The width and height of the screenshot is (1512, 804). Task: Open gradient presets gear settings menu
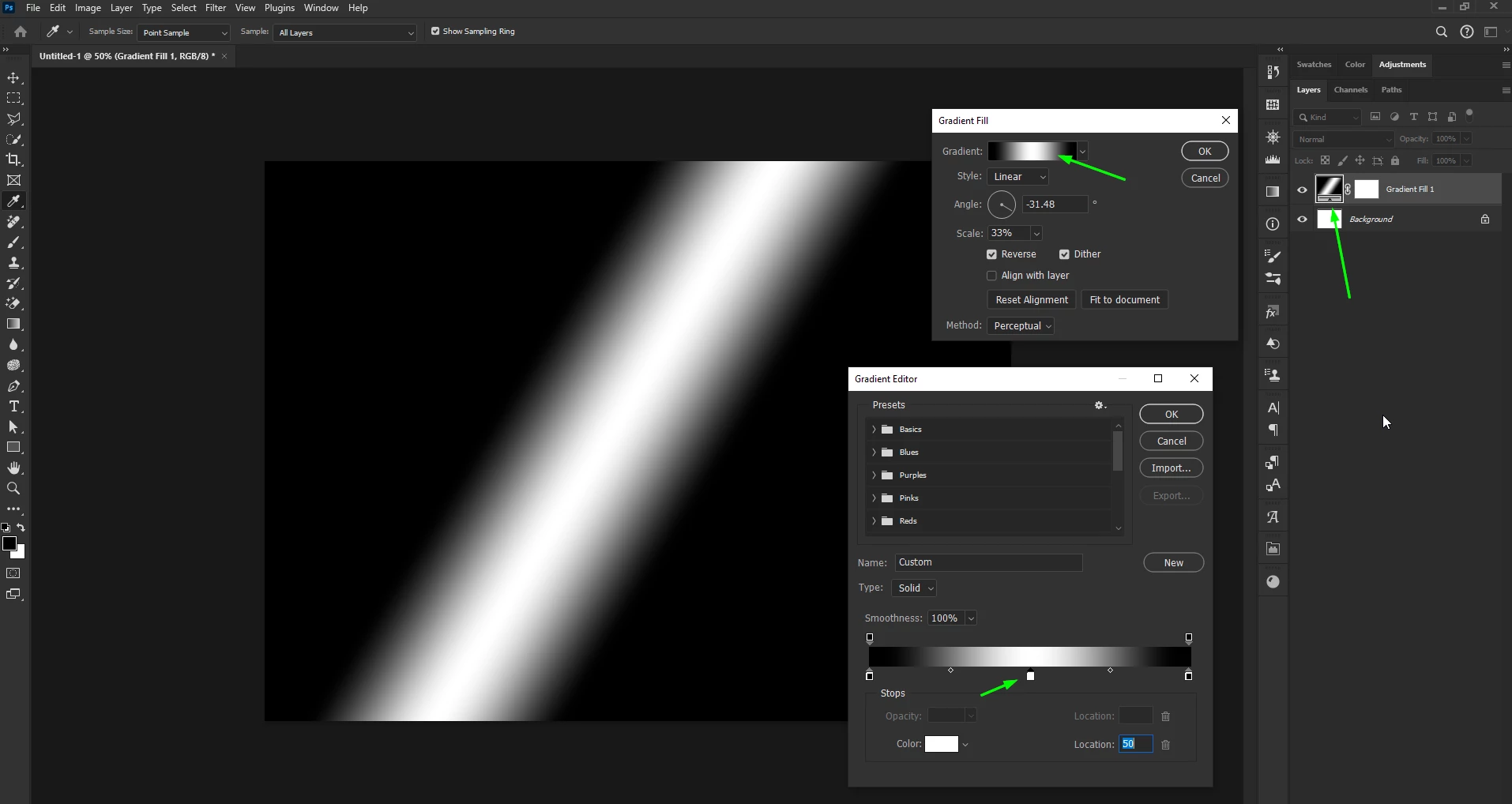(1100, 405)
